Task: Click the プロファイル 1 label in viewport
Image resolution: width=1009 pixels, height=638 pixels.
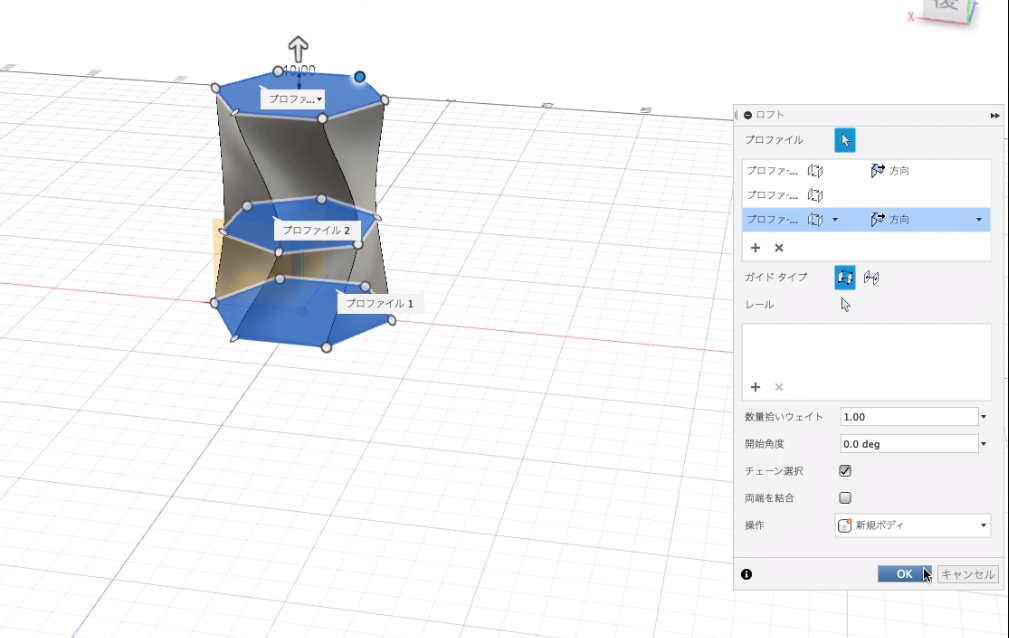Action: pos(380,303)
